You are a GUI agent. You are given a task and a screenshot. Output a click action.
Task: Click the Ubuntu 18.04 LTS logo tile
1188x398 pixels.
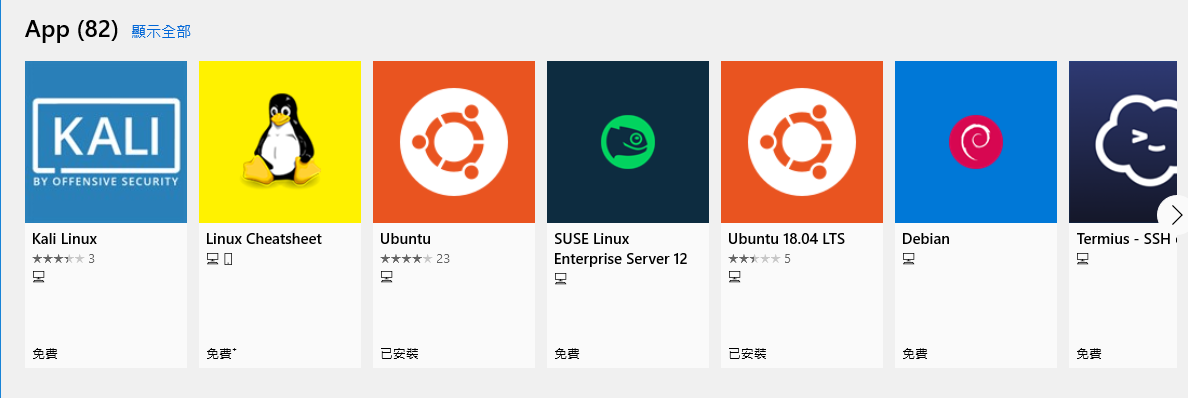click(802, 142)
